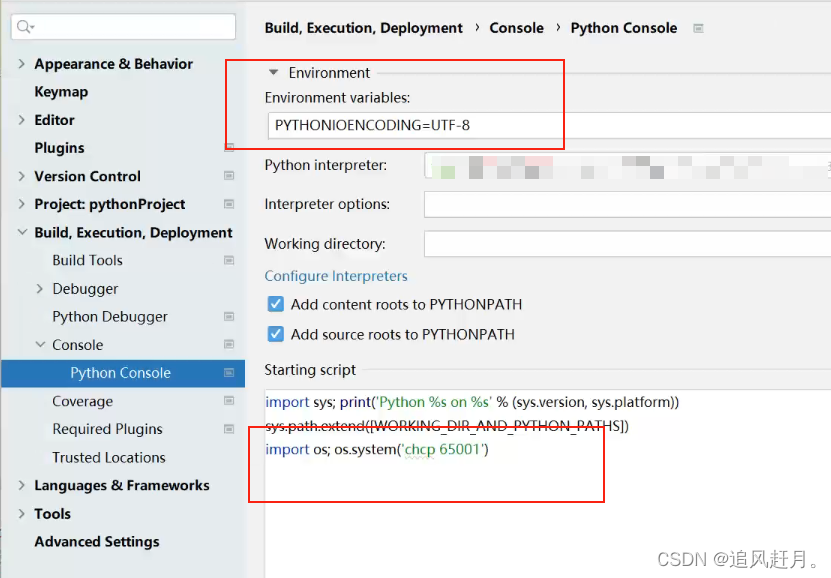Viewport: 831px width, 578px height.
Task: Click project-level icon beside Build Tools
Action: (229, 260)
